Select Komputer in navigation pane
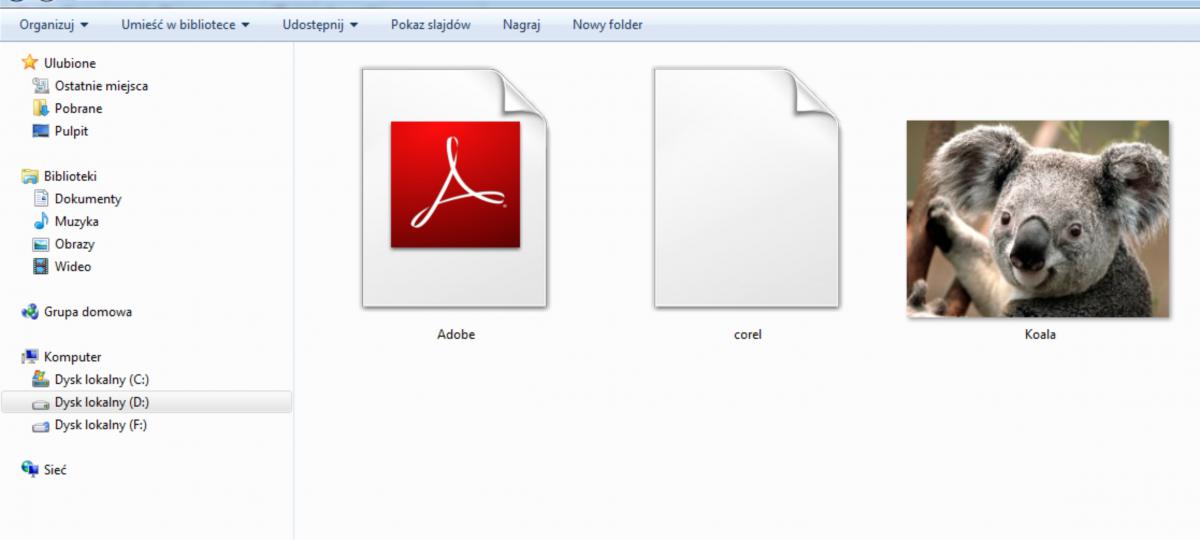Viewport: 1200px width, 540px height. (72, 357)
